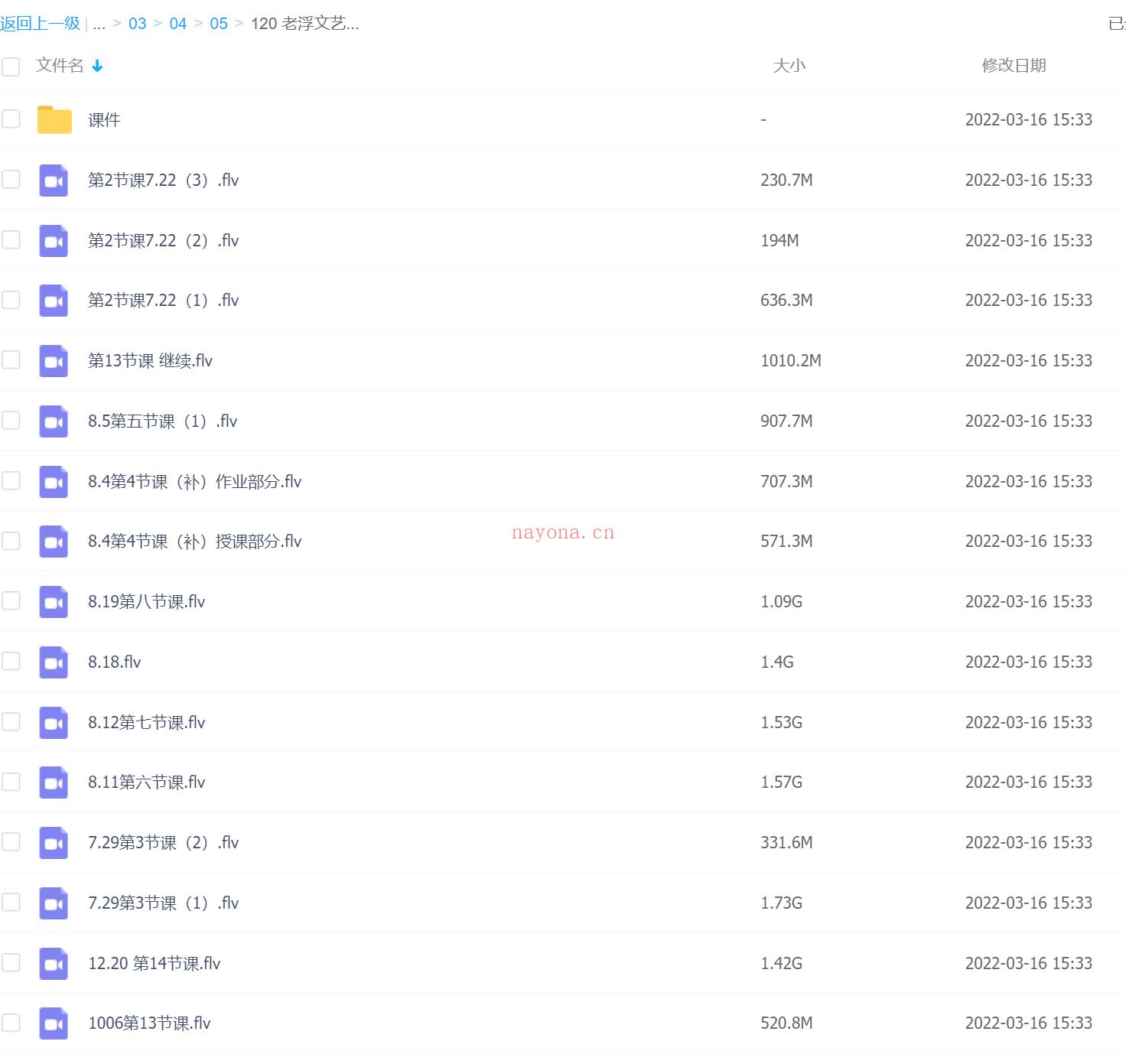
Task: Sort by 修改日期 column header
Action: tap(1014, 66)
